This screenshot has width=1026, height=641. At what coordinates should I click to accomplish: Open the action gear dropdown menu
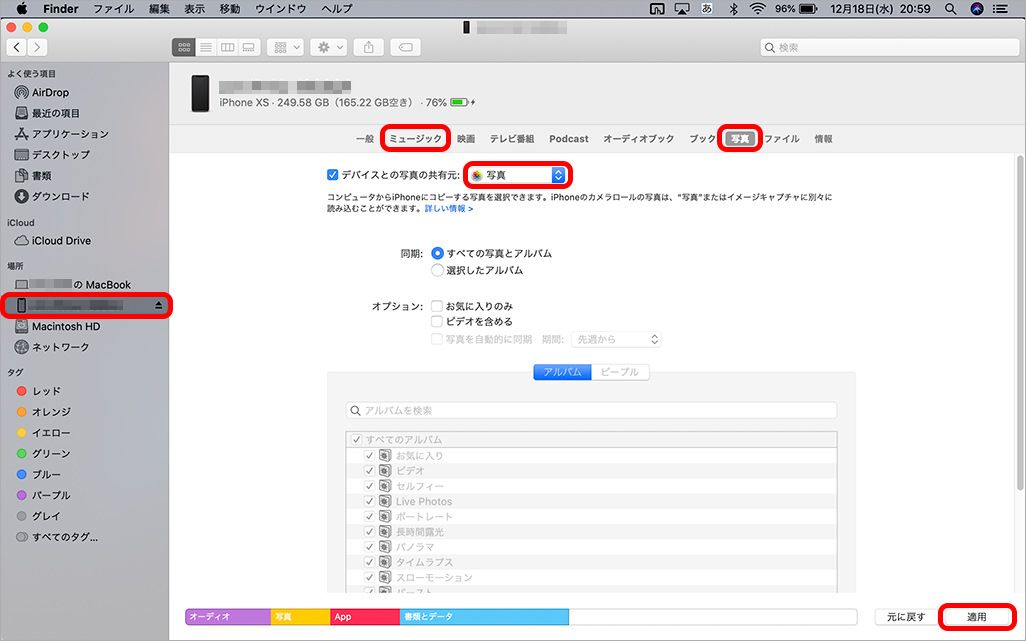[328, 47]
